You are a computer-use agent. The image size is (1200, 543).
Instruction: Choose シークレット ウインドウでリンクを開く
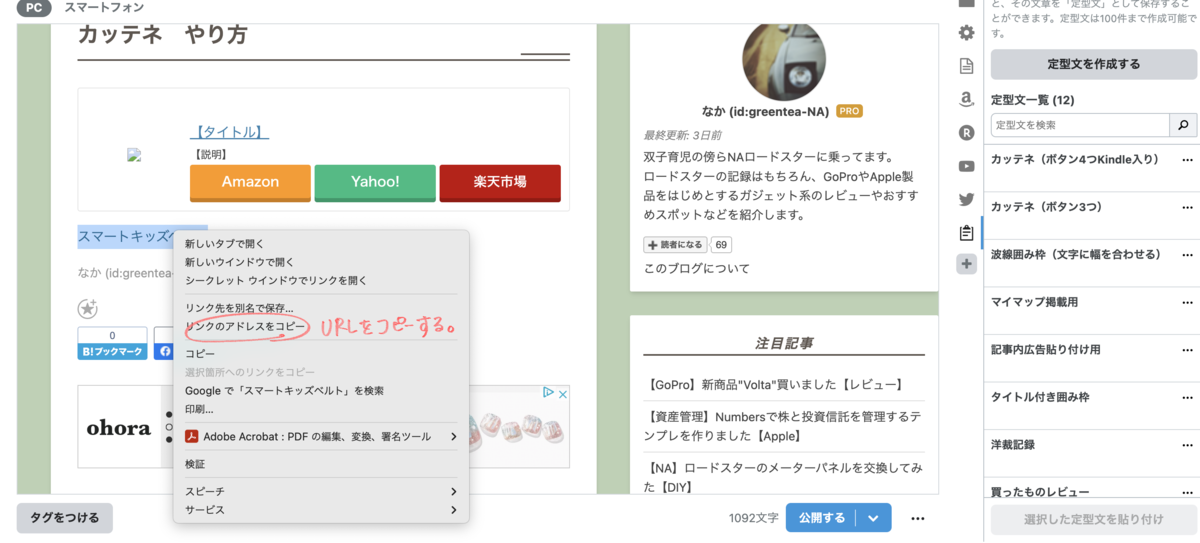(276, 280)
